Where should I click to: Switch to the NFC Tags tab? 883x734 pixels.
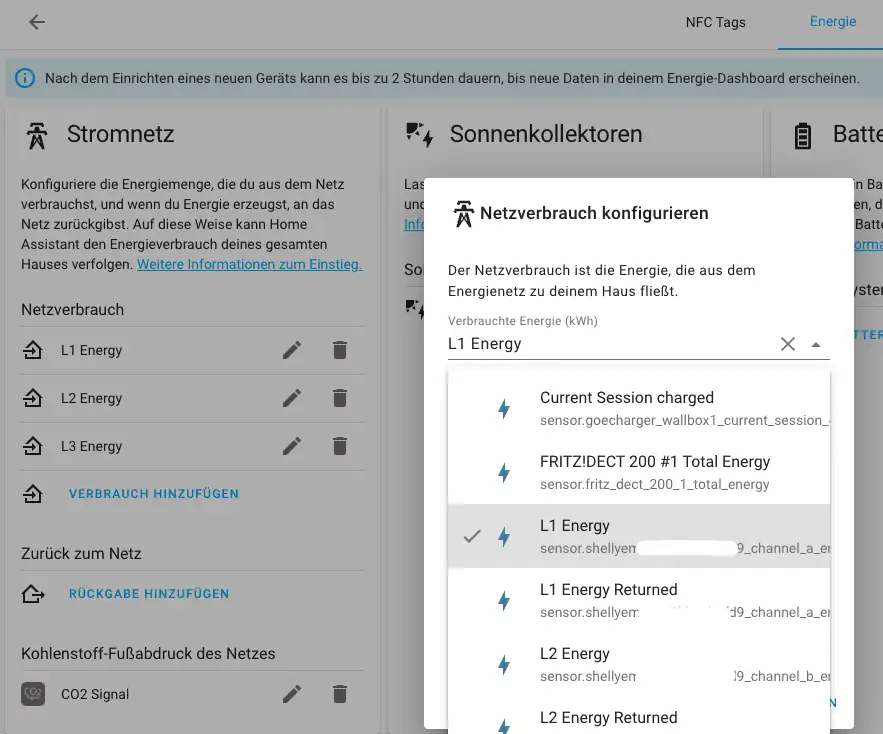click(715, 22)
